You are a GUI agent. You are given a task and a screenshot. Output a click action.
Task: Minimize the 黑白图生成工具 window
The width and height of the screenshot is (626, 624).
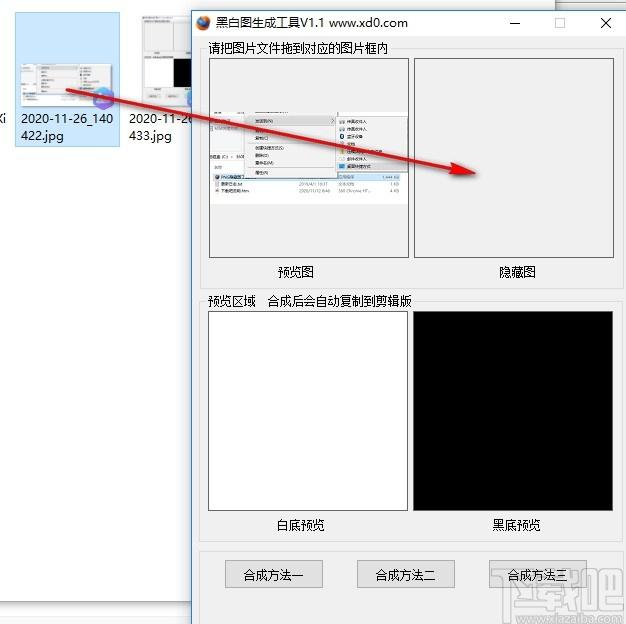pyautogui.click(x=515, y=23)
